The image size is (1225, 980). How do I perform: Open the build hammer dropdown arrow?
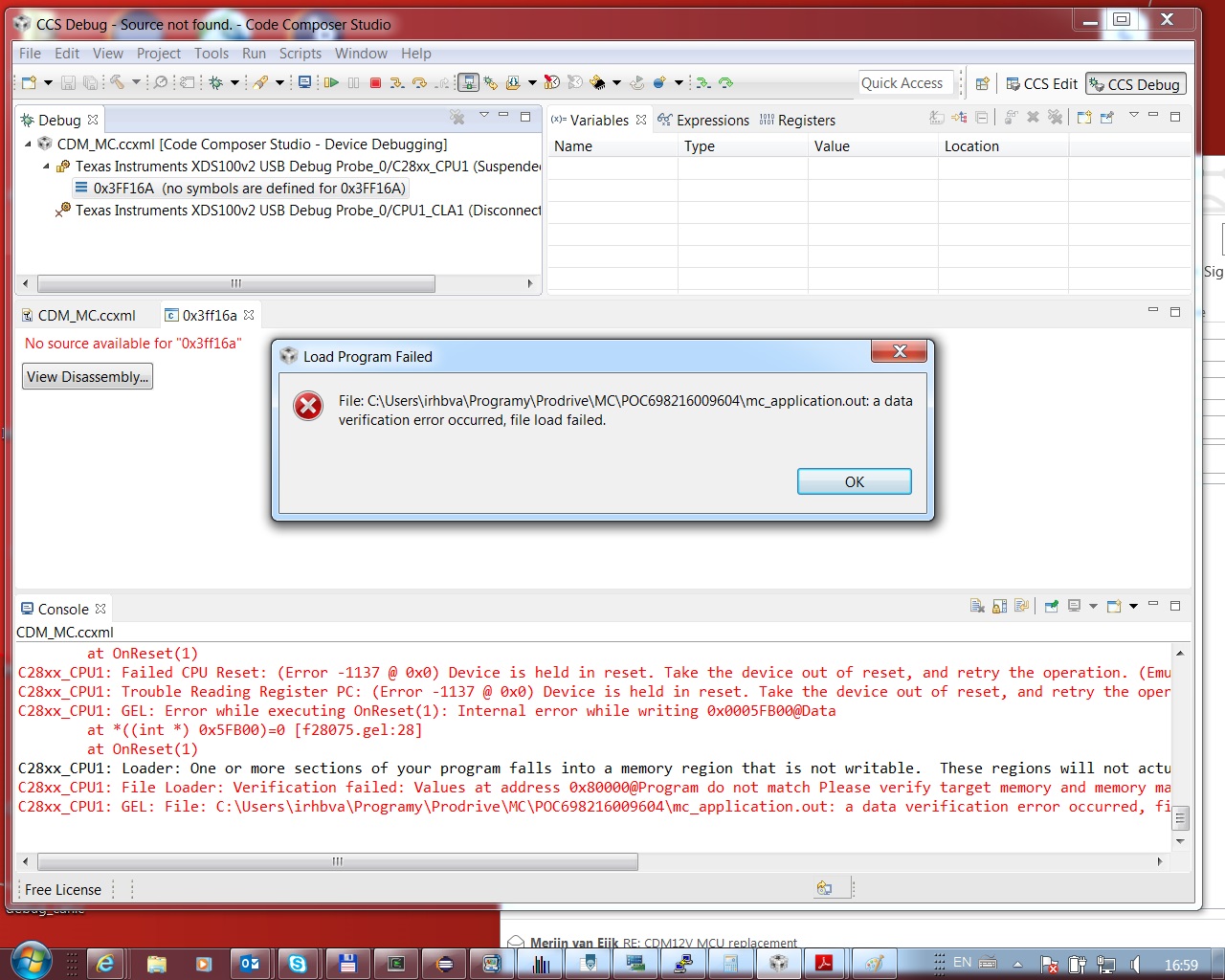pyautogui.click(x=136, y=83)
